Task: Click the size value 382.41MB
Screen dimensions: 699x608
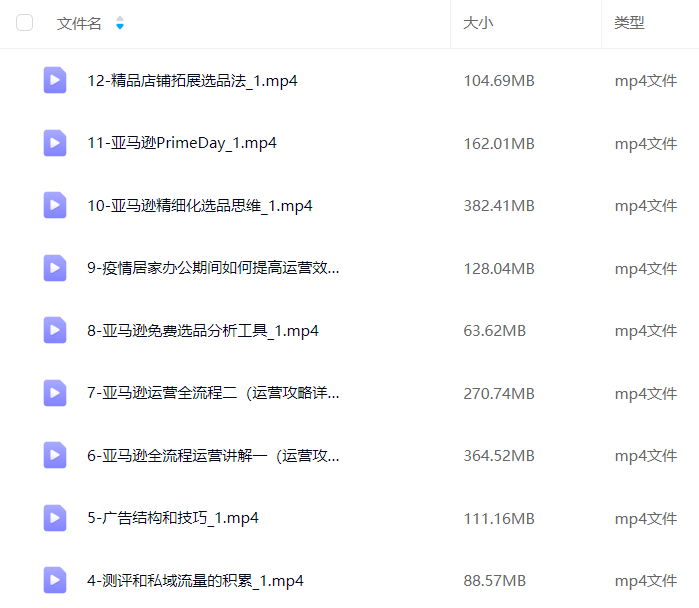Action: pyautogui.click(x=499, y=206)
